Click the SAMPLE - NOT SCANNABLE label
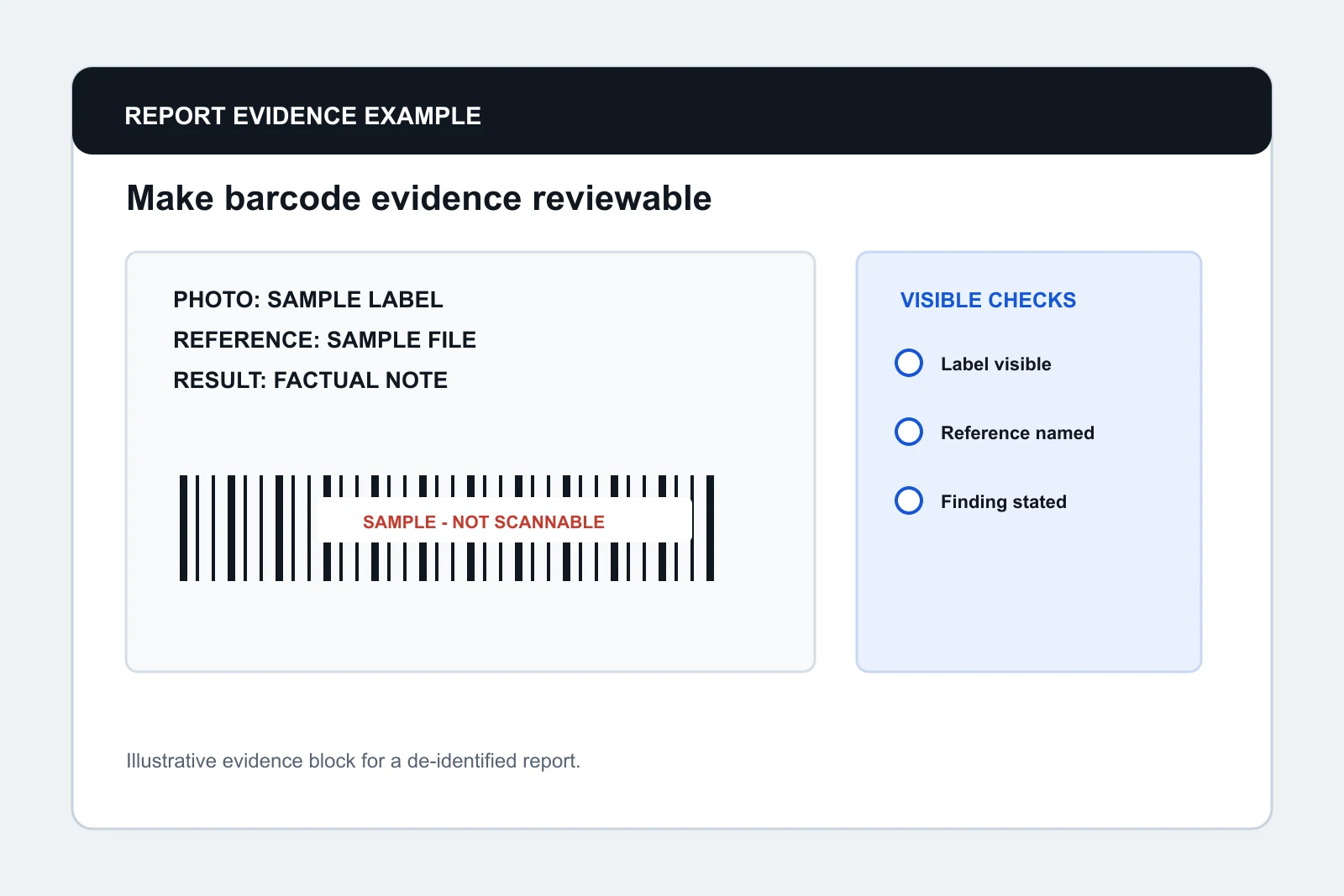 (484, 522)
